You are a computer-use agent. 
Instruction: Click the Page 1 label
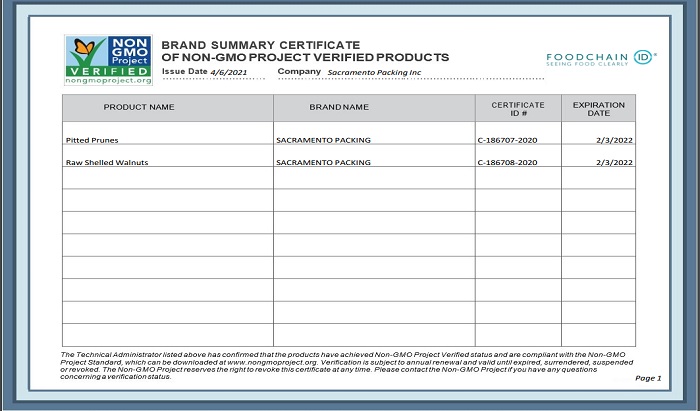647,378
